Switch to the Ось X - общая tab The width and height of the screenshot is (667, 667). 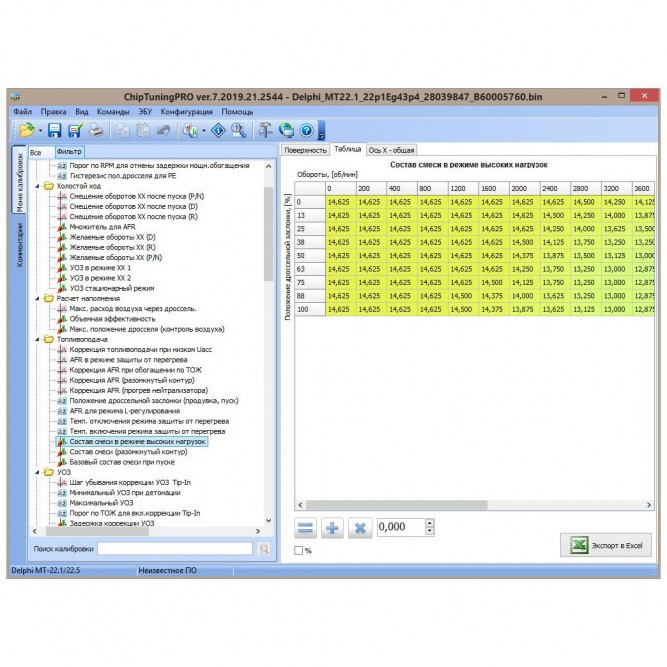point(391,150)
